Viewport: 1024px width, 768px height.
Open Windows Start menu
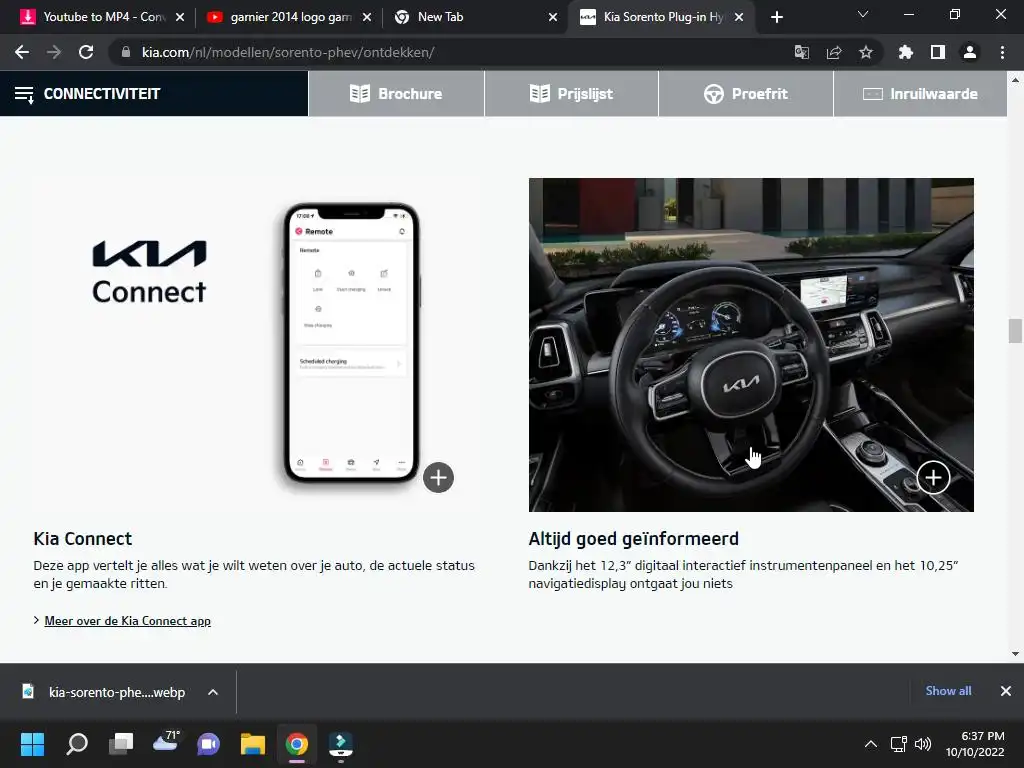point(32,744)
